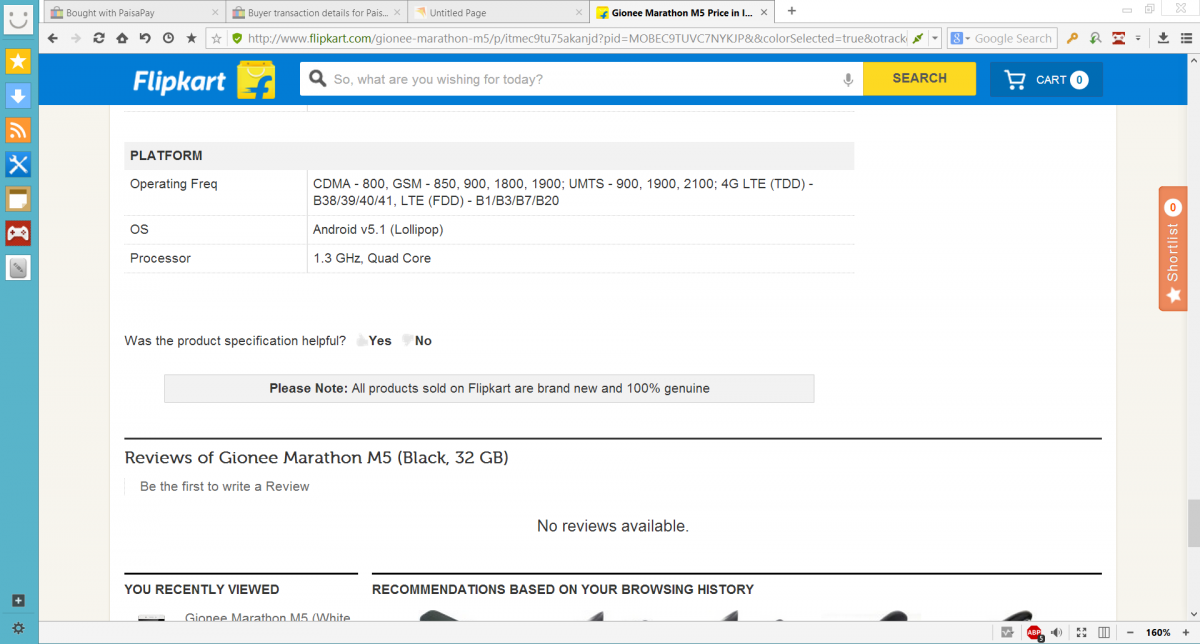Image resolution: width=1200 pixels, height=644 pixels.
Task: Open a new tab with plus
Action: (x=792, y=11)
